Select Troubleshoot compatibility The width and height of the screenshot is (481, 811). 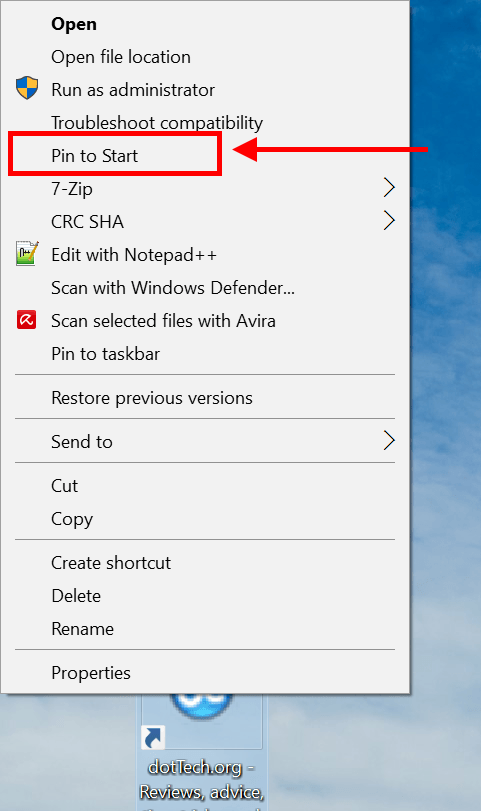(157, 123)
